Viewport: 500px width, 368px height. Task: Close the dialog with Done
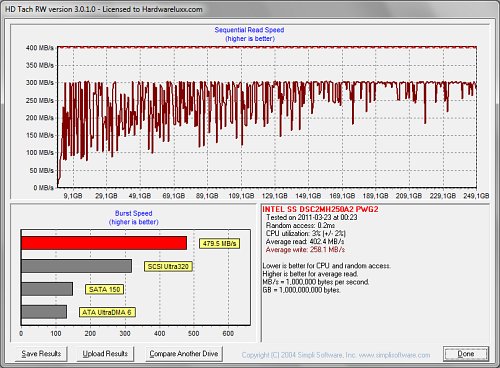pyautogui.click(x=466, y=354)
